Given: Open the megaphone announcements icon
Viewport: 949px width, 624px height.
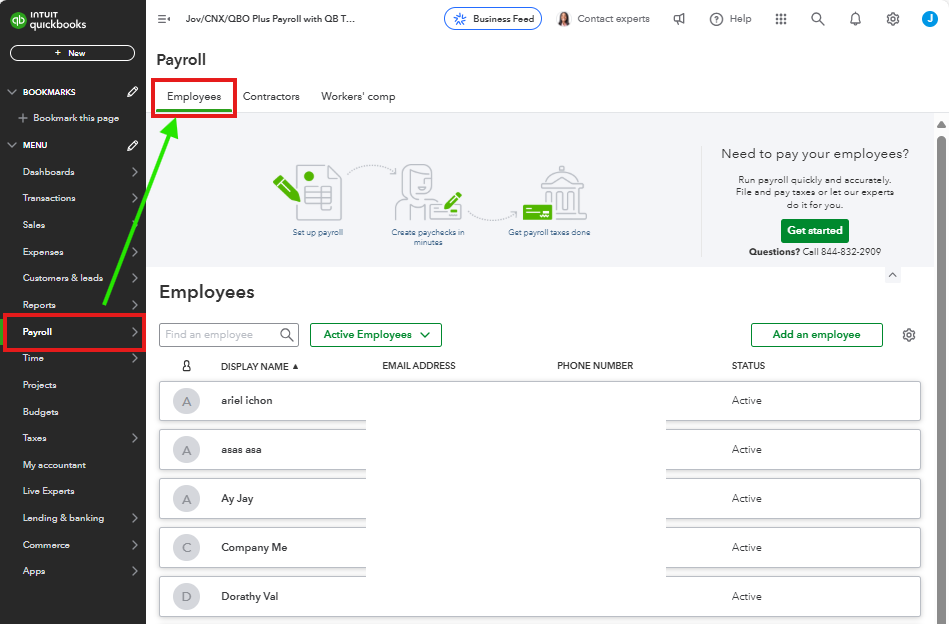Looking at the screenshot, I should (x=679, y=19).
